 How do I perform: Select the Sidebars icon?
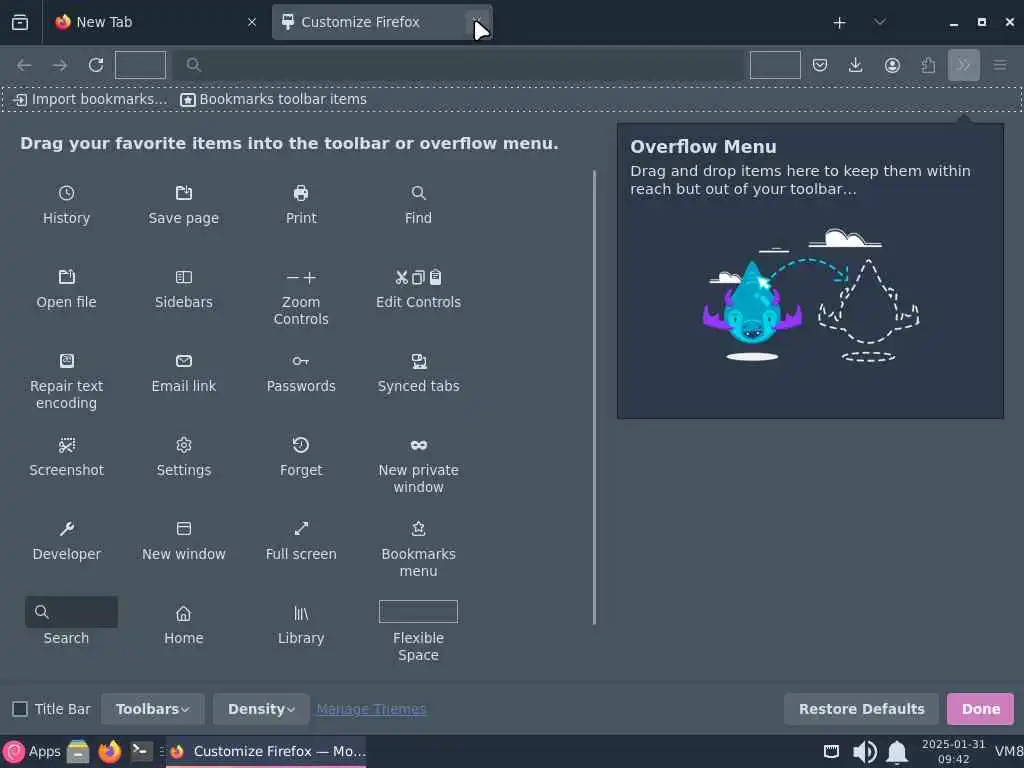click(184, 278)
